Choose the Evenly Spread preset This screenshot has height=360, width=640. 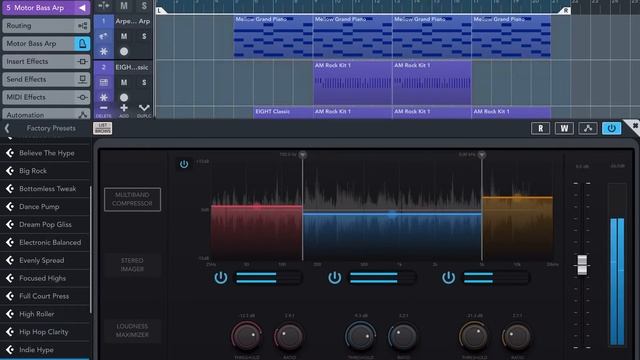click(x=45, y=260)
